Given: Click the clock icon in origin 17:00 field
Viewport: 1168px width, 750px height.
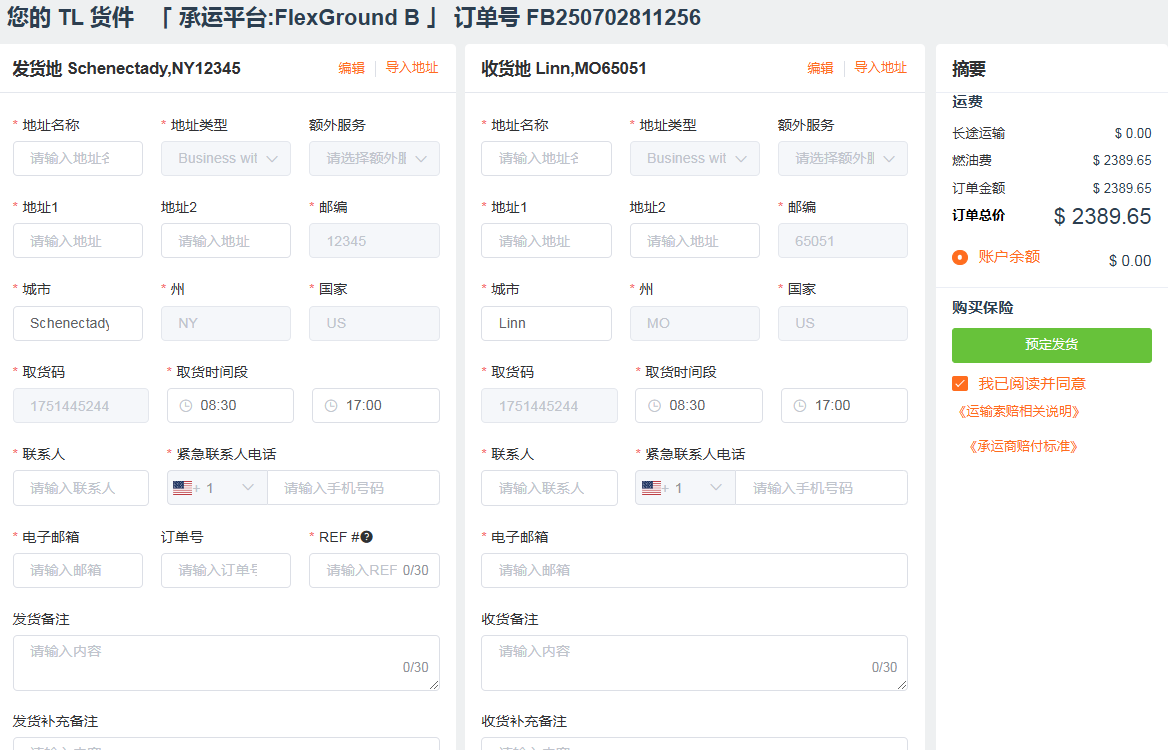Looking at the screenshot, I should pos(331,406).
